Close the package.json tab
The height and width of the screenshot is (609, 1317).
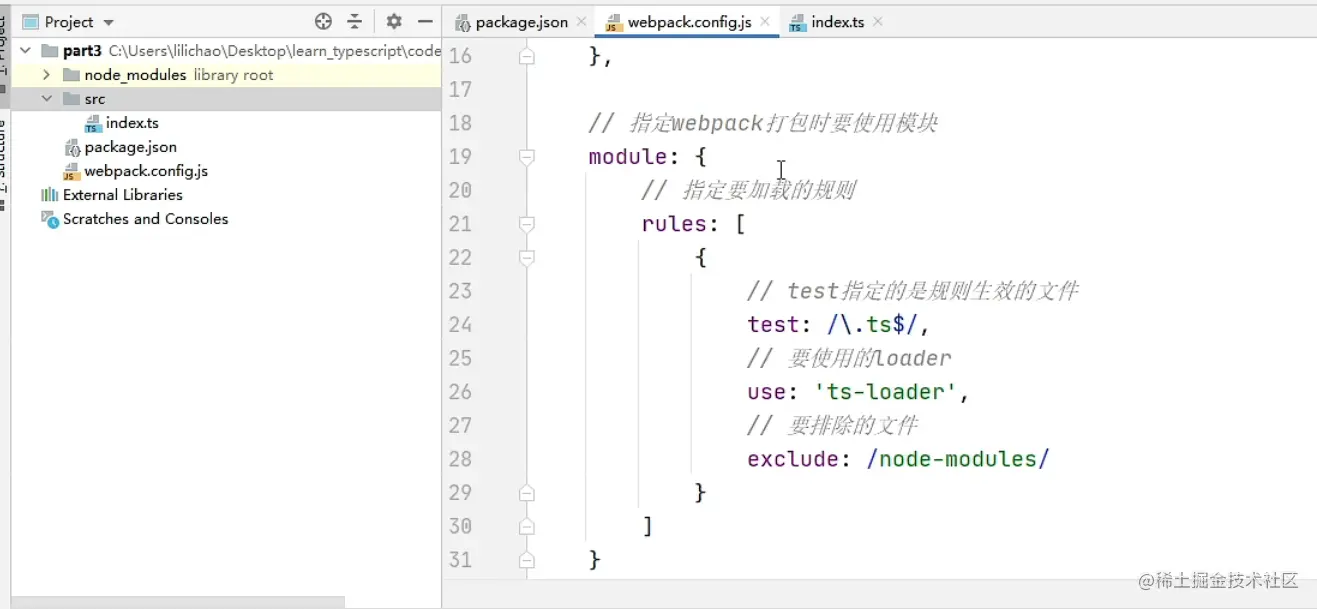coord(579,22)
